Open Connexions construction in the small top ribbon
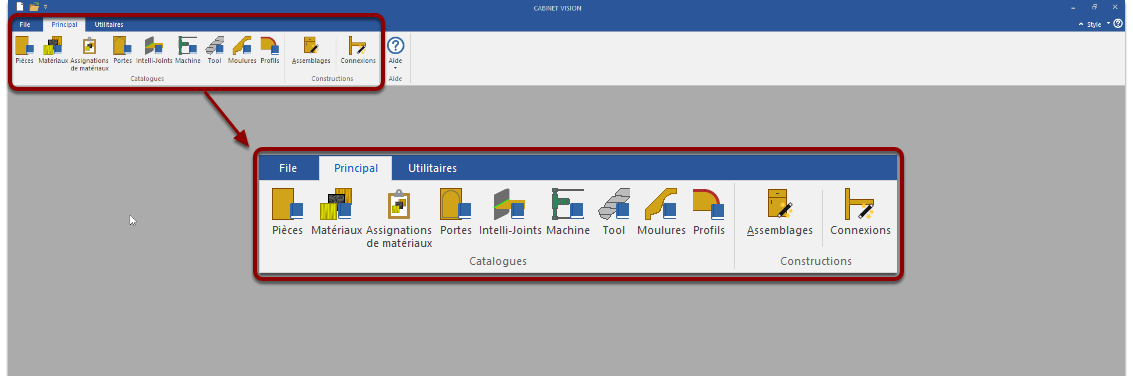The width and height of the screenshot is (1133, 376). coord(358,51)
